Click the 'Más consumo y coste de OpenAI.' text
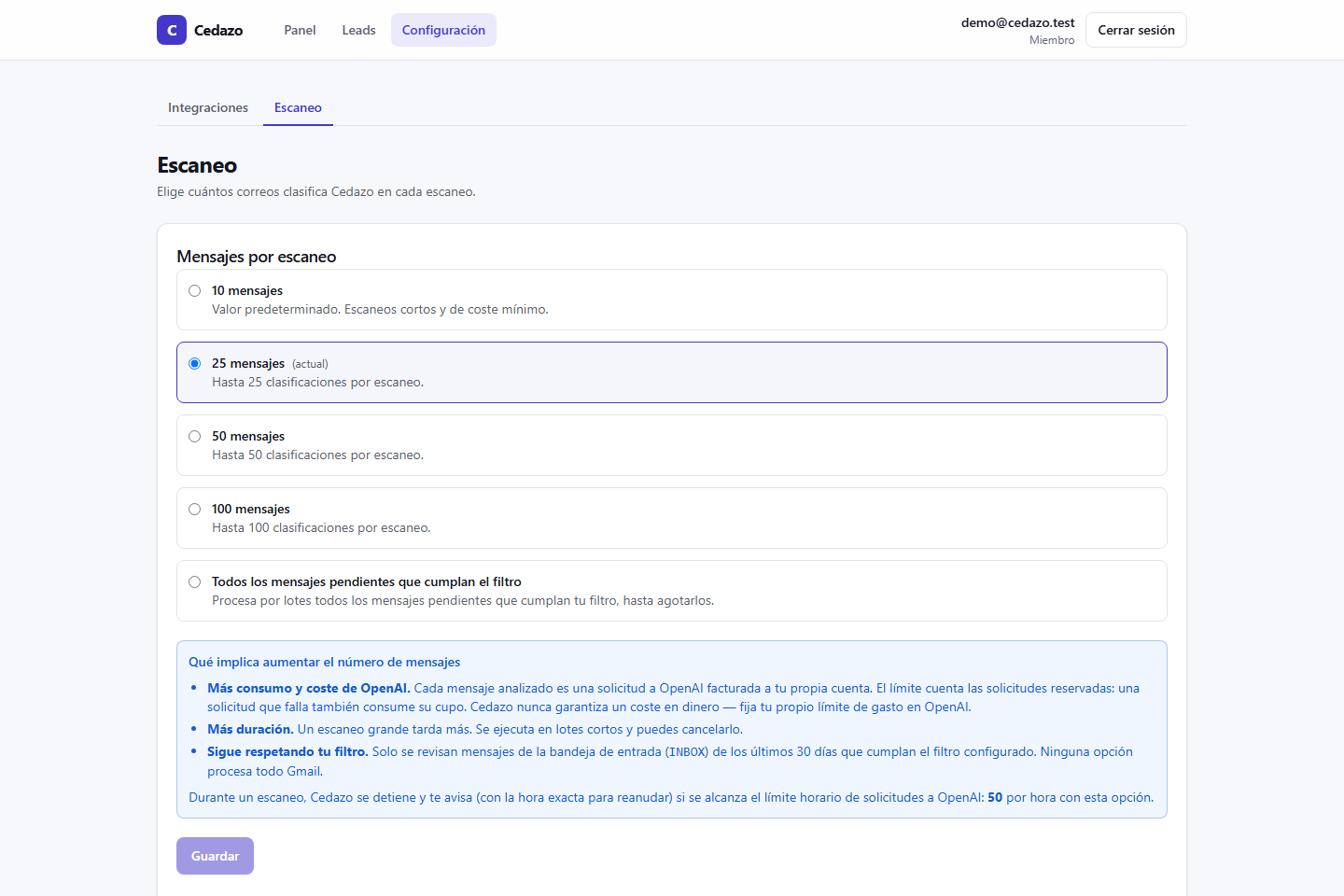1344x896 pixels. (309, 688)
